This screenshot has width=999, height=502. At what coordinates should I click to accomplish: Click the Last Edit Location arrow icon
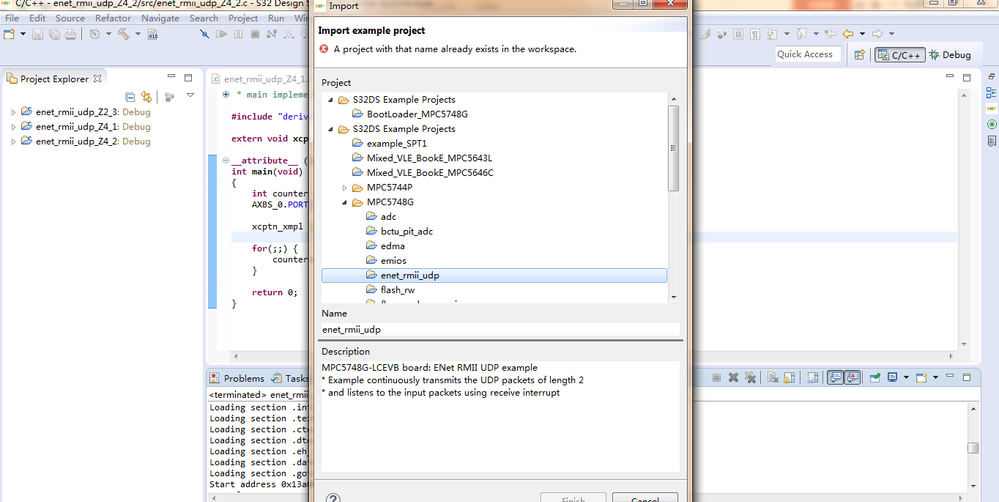(831, 34)
